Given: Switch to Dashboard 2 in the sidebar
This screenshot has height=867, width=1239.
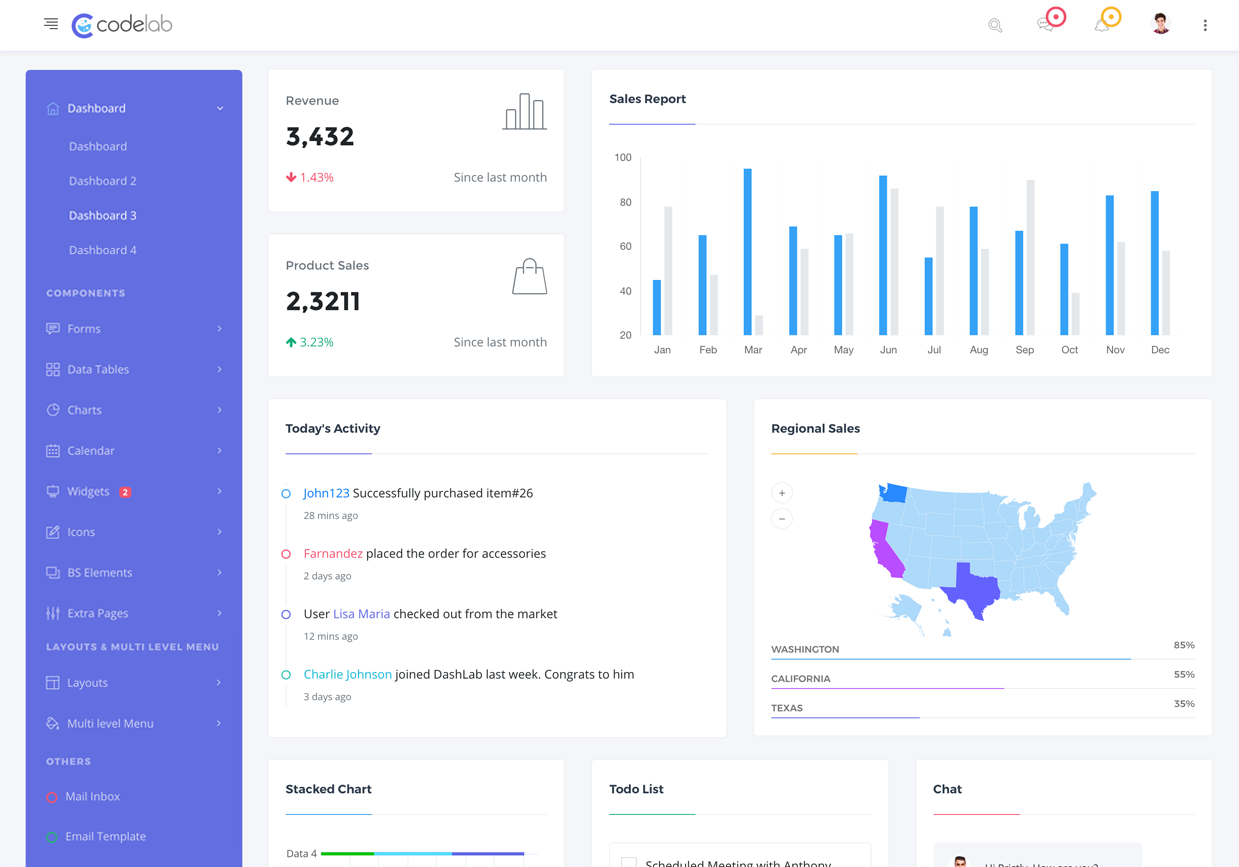Looking at the screenshot, I should click(102, 180).
